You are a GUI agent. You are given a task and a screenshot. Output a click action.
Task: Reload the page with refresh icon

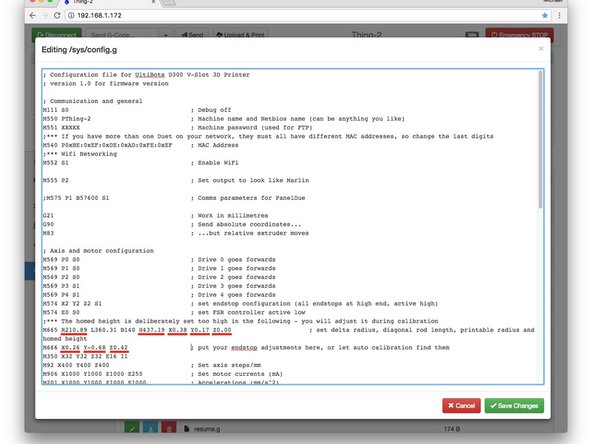(x=57, y=15)
